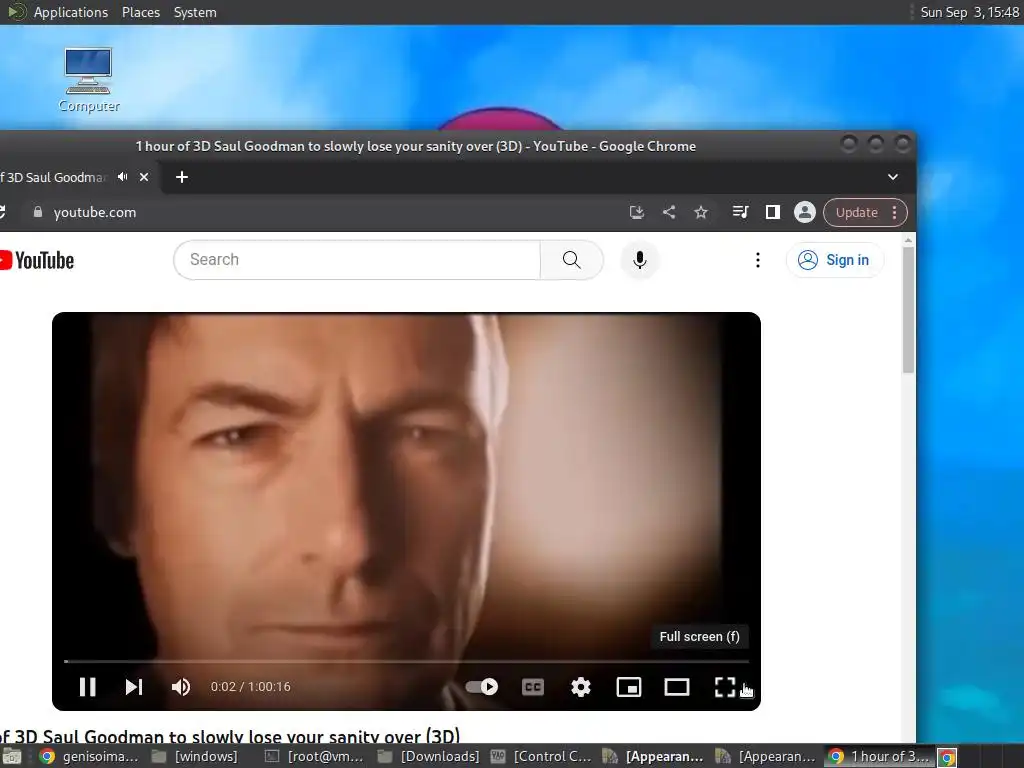The image size is (1024, 768).
Task: Click Chrome icon at panel right end
Action: click(x=948, y=757)
